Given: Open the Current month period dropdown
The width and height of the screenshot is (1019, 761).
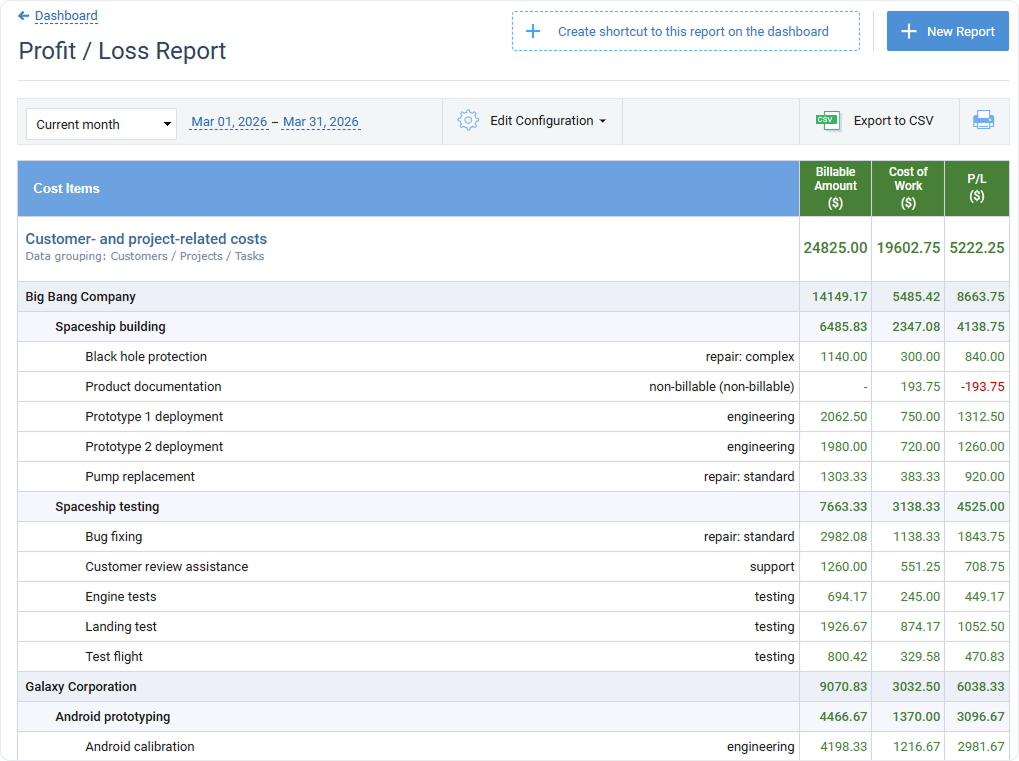Looking at the screenshot, I should (100, 123).
